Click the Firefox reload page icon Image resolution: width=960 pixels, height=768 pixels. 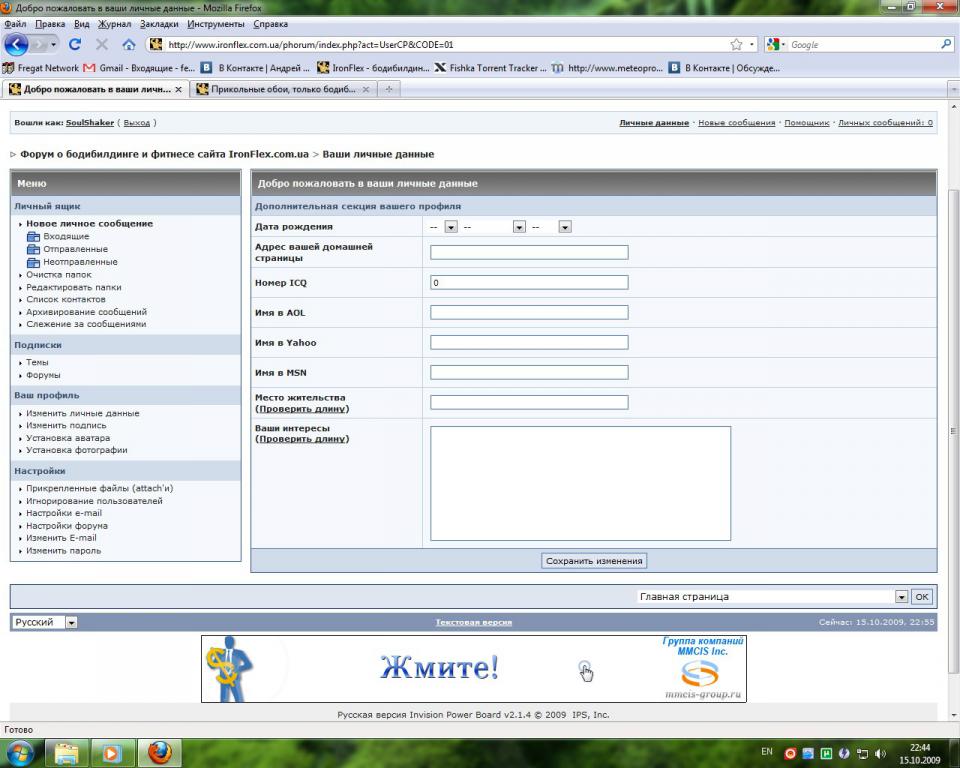point(75,45)
